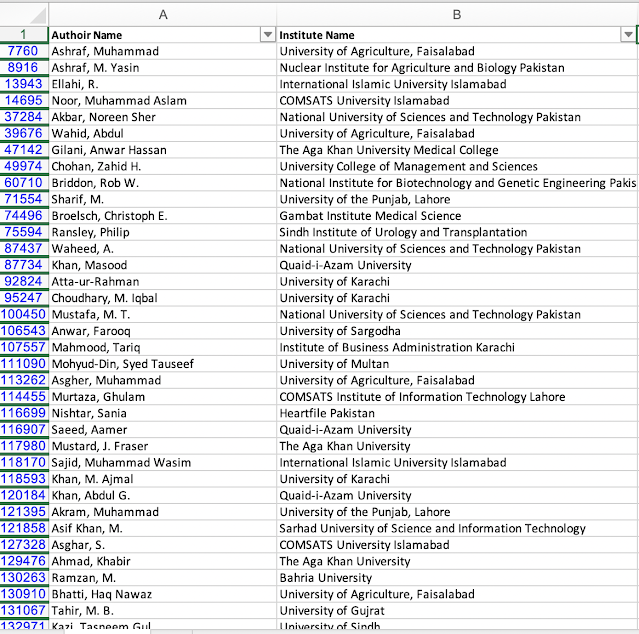Select cell 'Akbar, Noreen Sher'
639x634 pixels.
tap(162, 117)
